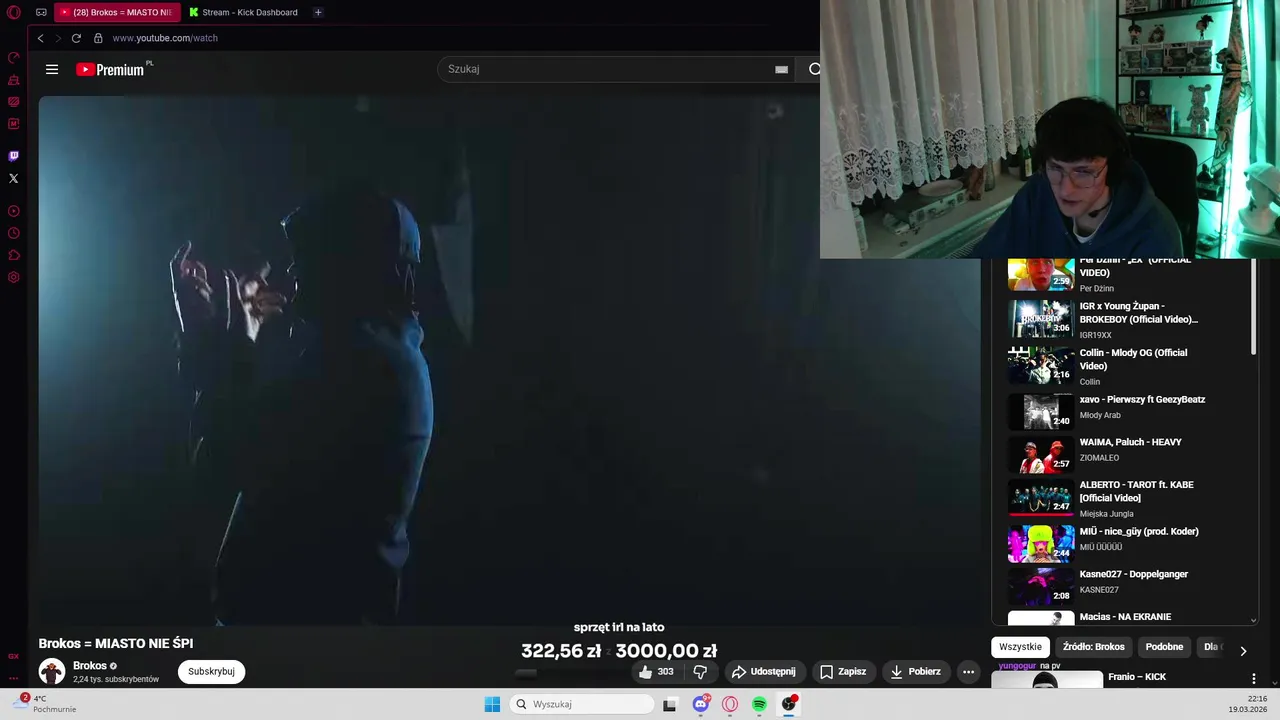Switch to the Brokos MIASTO NIE ŚPI tab
The image size is (1280, 720).
(116, 12)
